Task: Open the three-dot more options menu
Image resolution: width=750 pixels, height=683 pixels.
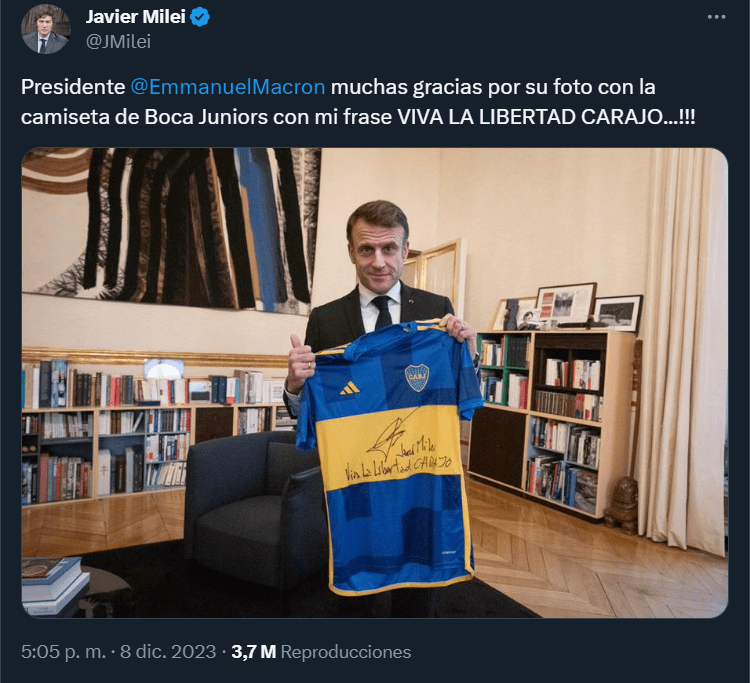Action: pyautogui.click(x=716, y=17)
